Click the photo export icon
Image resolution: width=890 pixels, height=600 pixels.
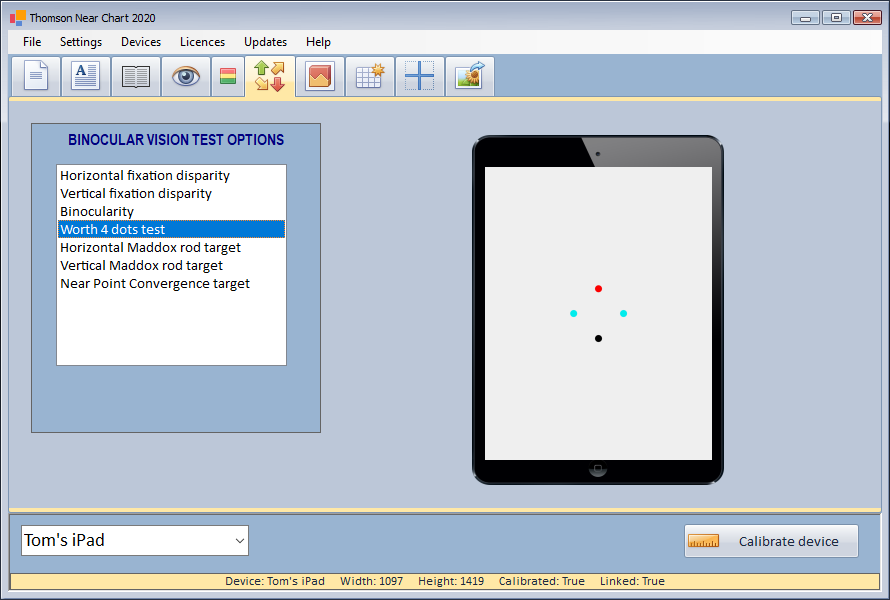pos(469,77)
